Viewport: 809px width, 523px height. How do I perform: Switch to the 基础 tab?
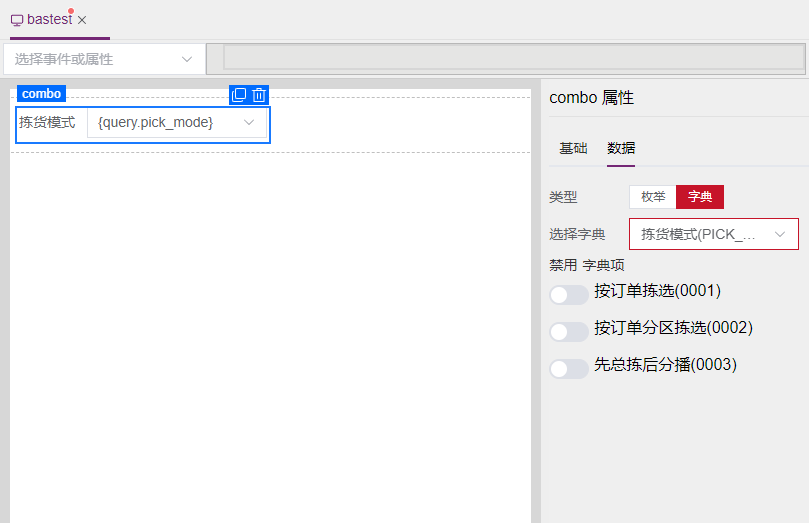(573, 148)
